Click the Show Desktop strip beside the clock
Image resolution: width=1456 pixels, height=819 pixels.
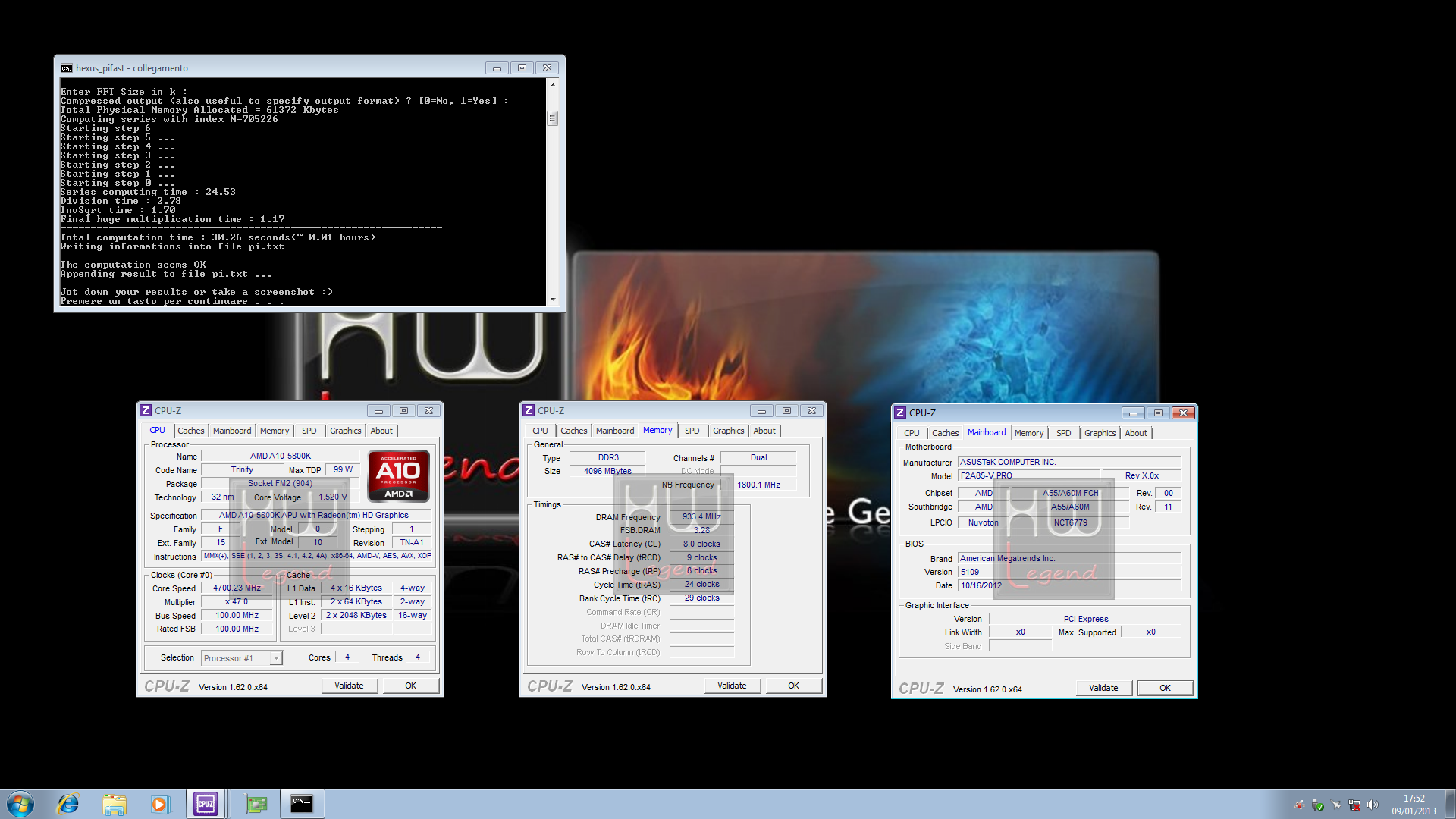[x=1451, y=804]
